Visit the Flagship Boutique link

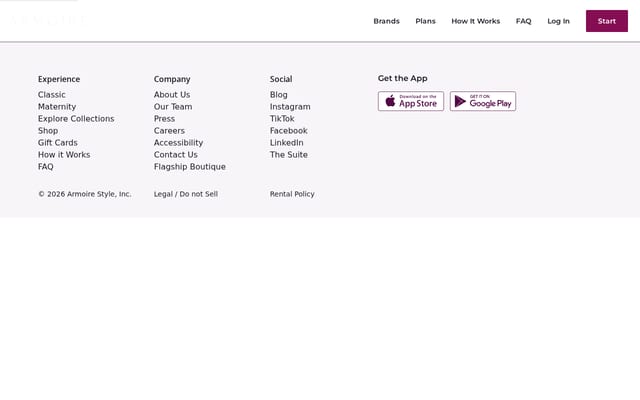[x=190, y=167]
